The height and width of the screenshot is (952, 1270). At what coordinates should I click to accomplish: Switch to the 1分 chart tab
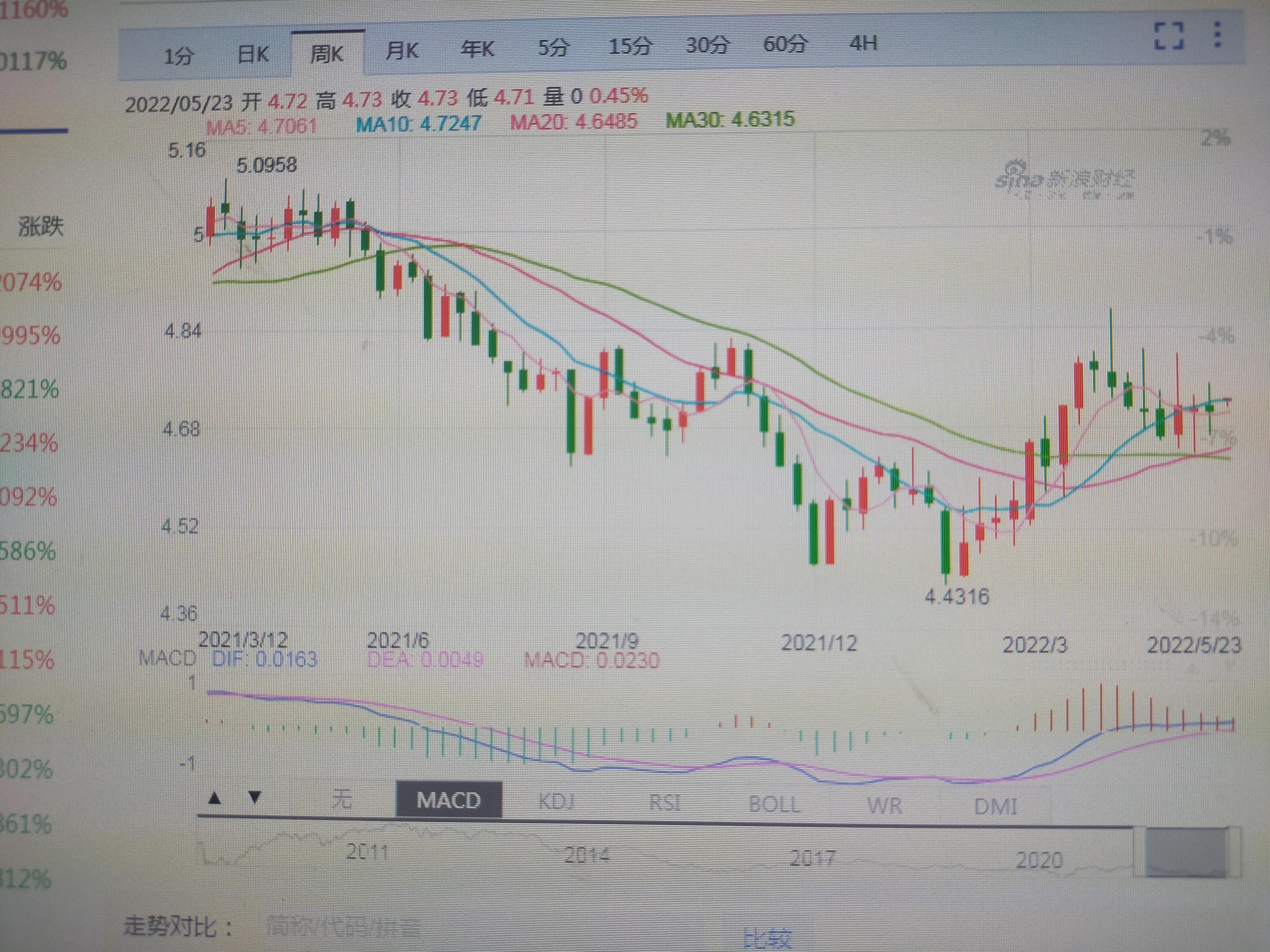pyautogui.click(x=178, y=56)
